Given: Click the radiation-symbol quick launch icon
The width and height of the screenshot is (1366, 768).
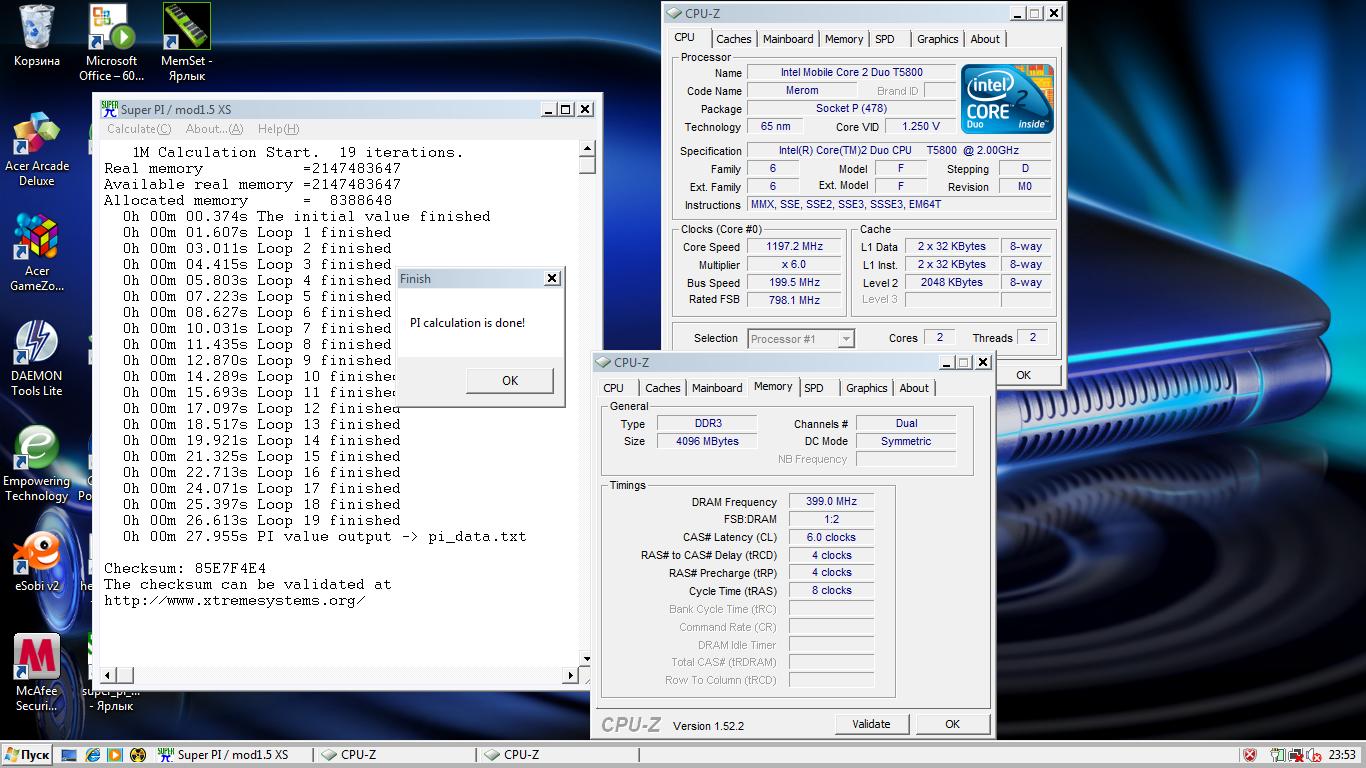Looking at the screenshot, I should [138, 755].
